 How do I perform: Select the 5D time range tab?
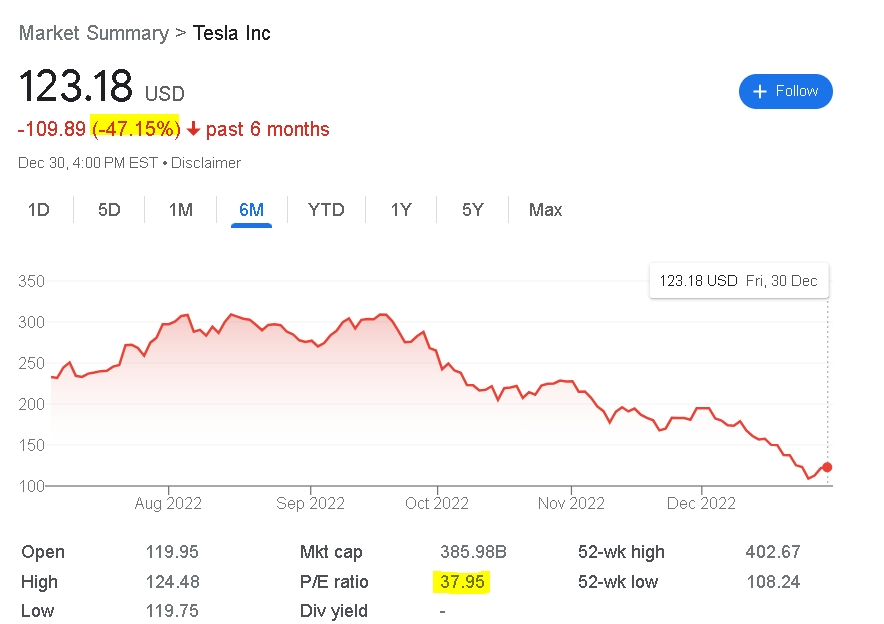(109, 210)
